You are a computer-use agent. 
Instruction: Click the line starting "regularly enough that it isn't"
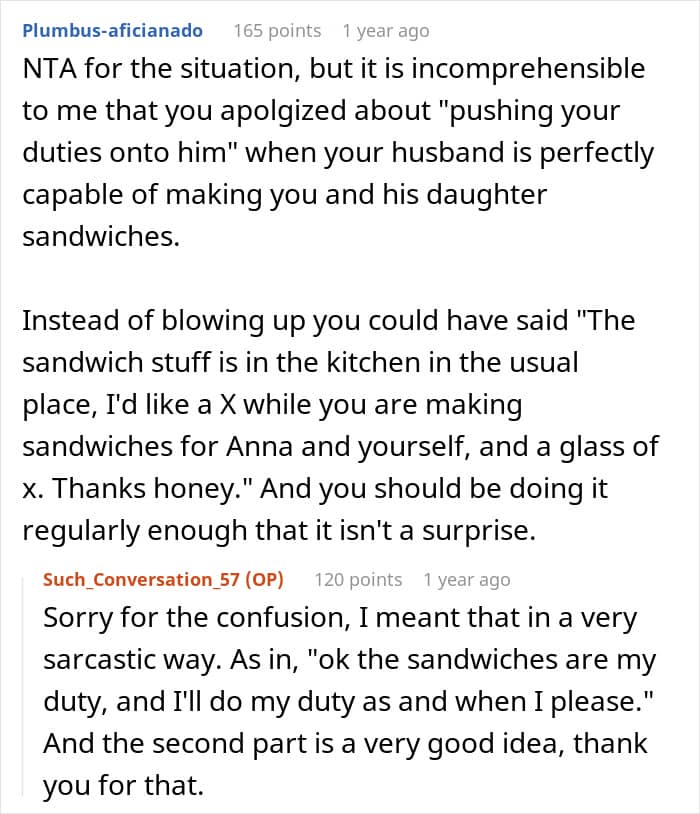point(279,531)
